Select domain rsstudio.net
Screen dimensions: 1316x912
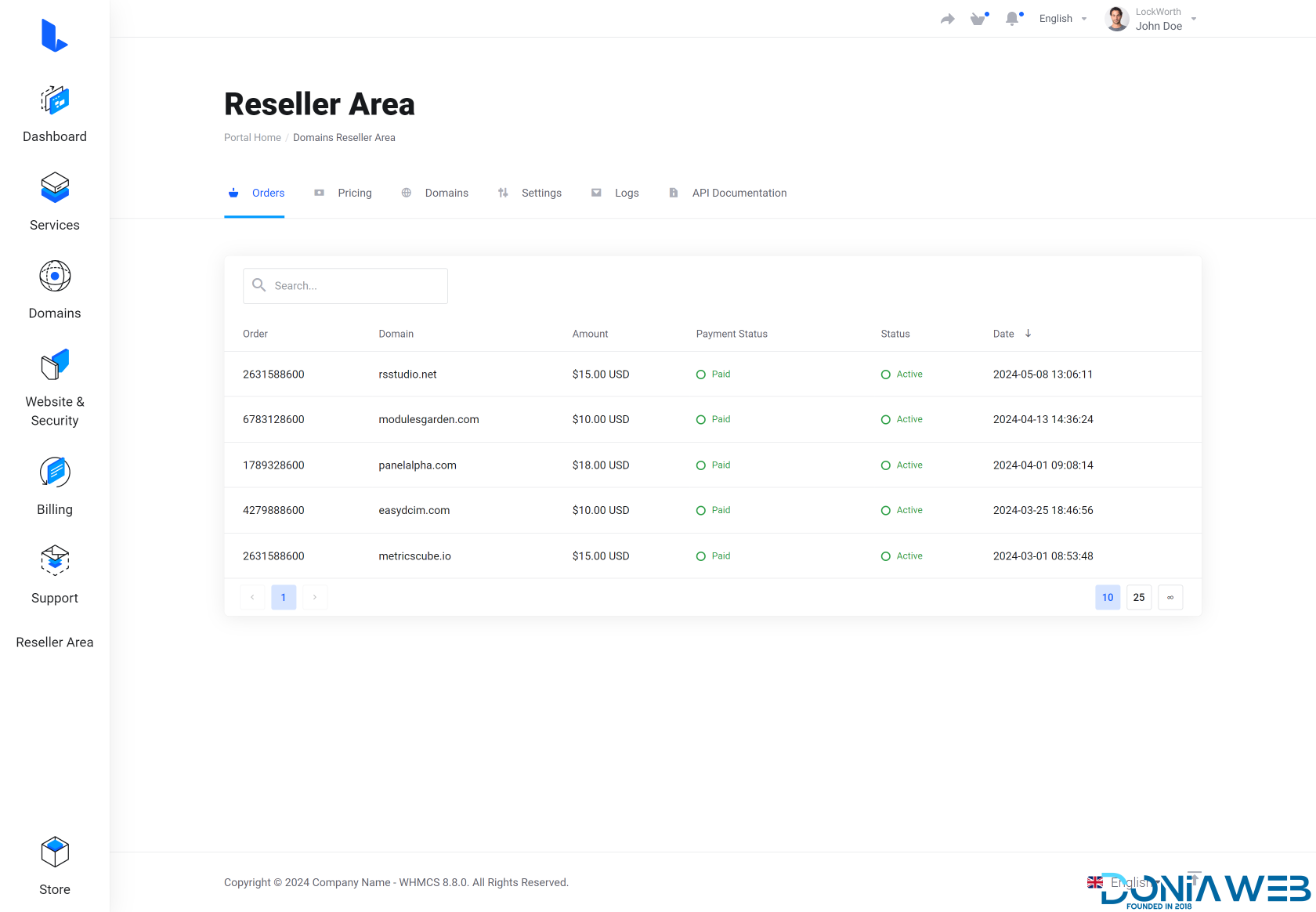click(407, 375)
